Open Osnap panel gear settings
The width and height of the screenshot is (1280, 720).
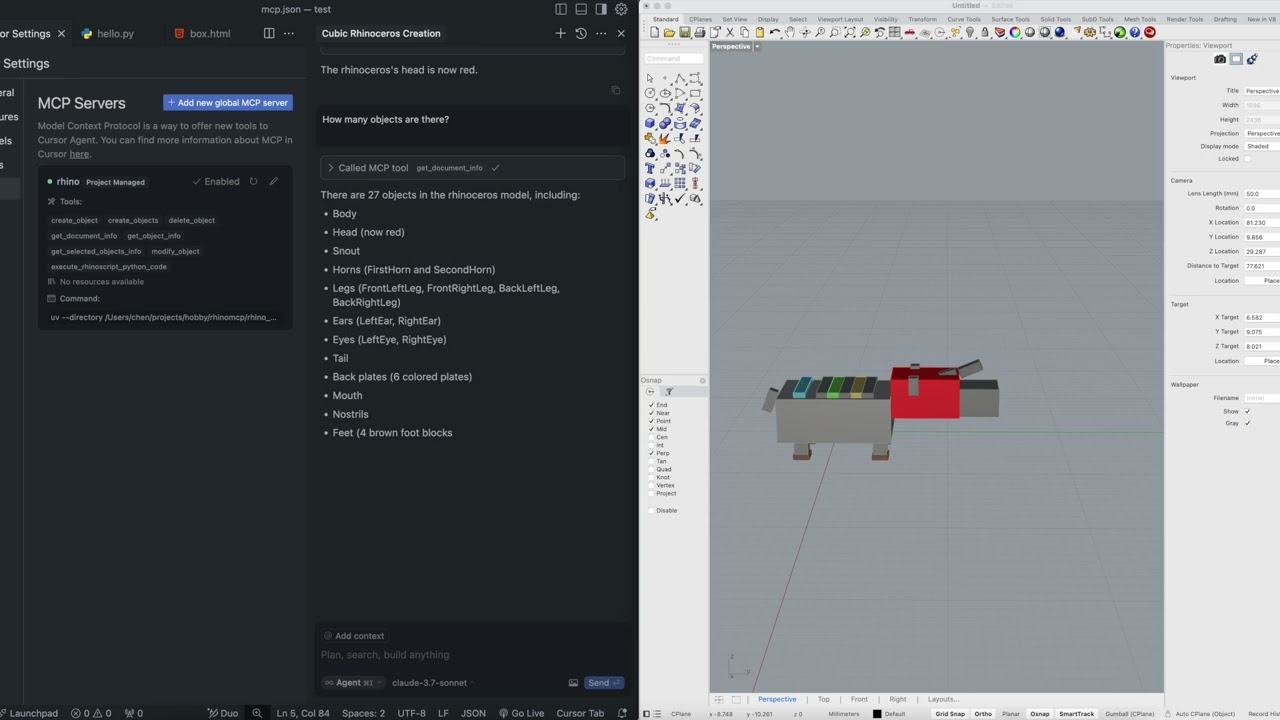coord(702,380)
